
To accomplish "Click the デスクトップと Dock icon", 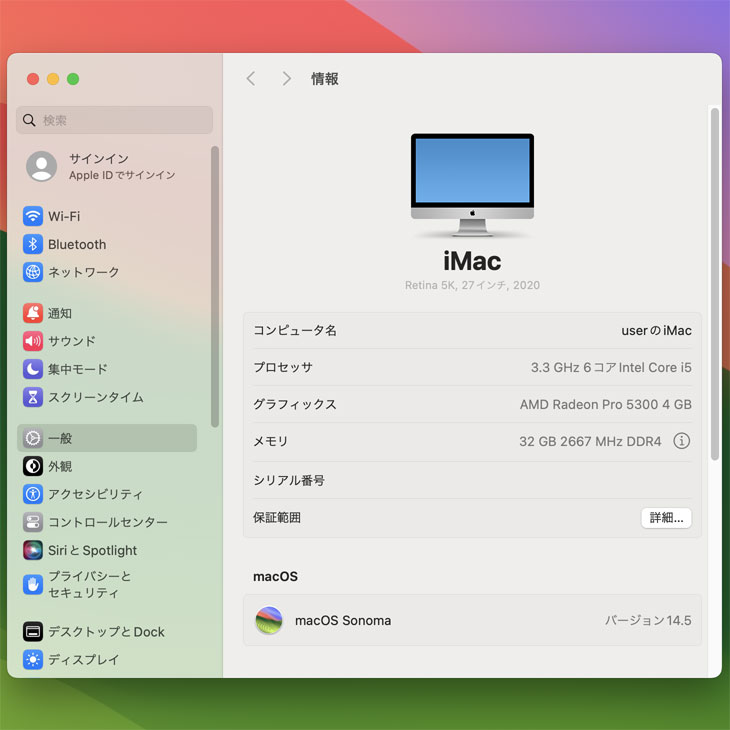I will pos(33,632).
